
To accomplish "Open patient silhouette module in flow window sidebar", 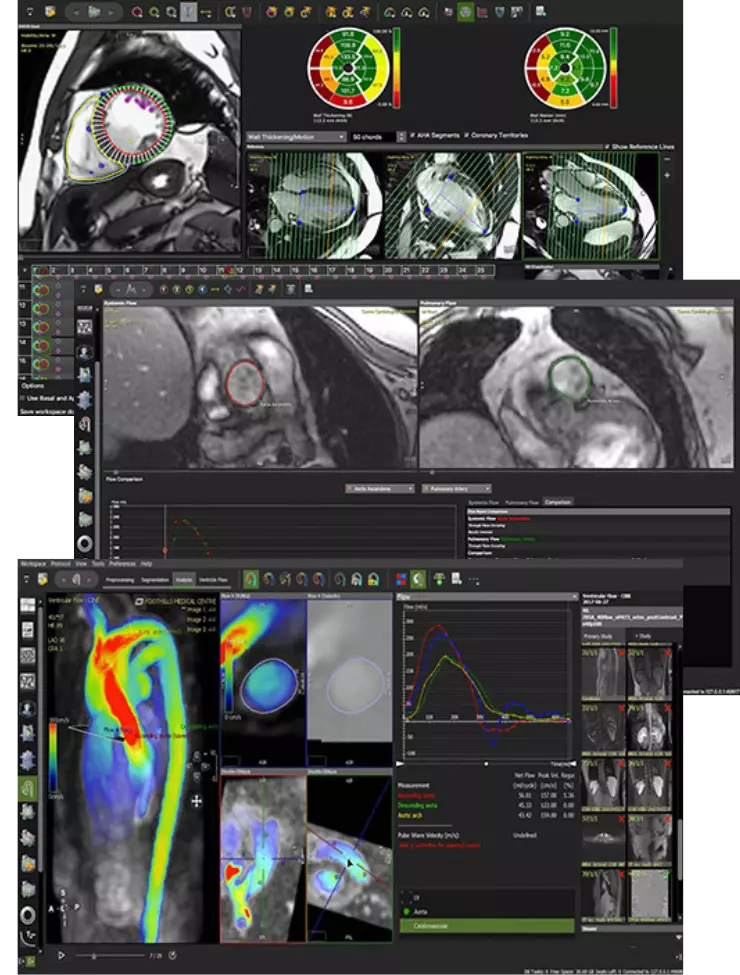I will click(85, 353).
